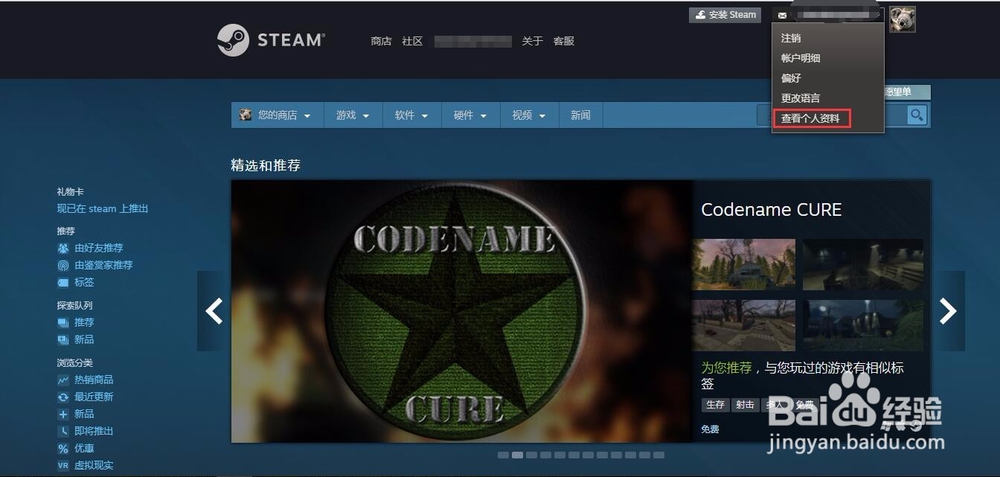1000x477 pixels.
Task: Click the download icon on 安装 Steam
Action: (x=700, y=15)
